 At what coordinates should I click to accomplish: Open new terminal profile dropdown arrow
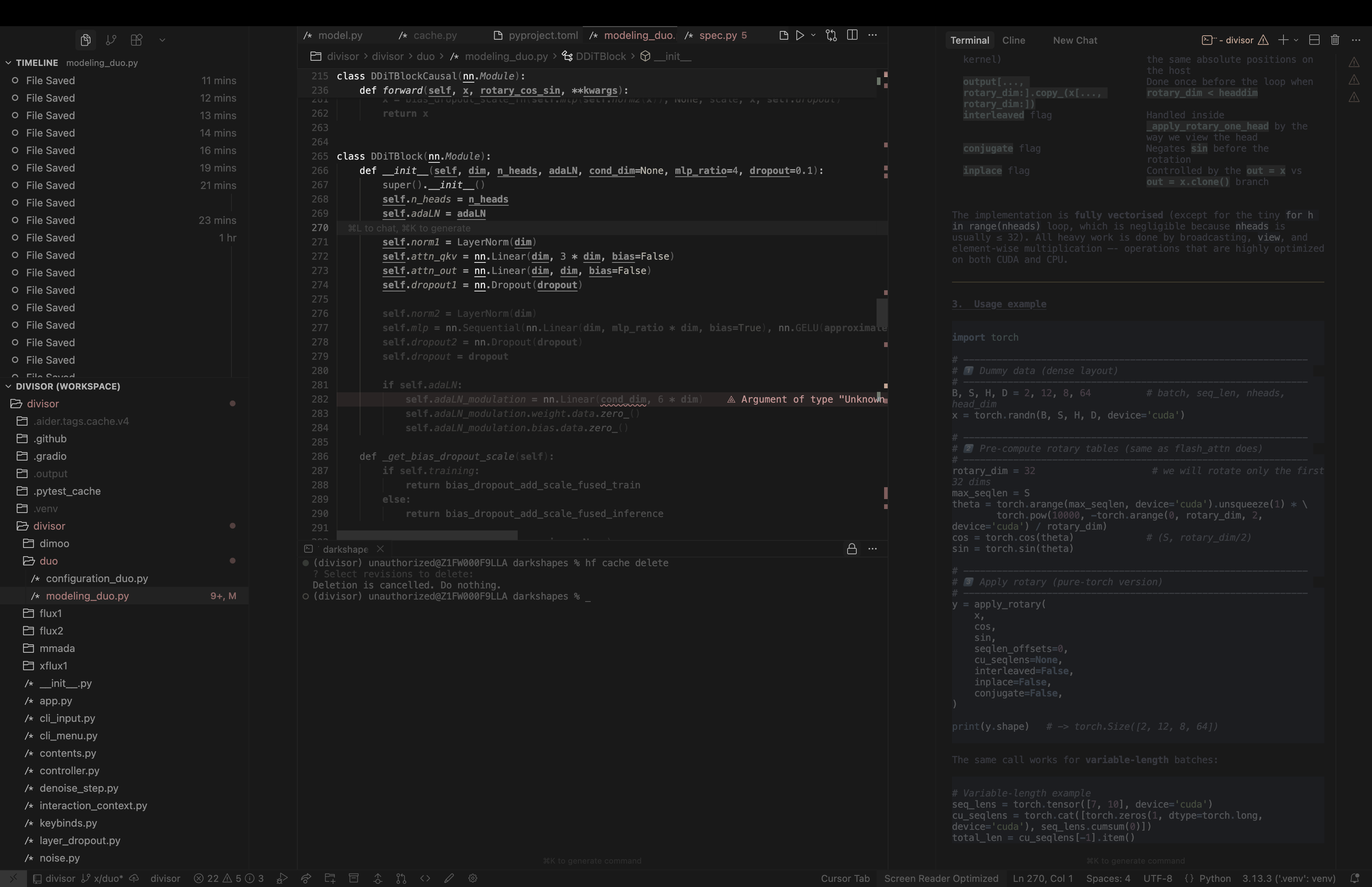click(1296, 40)
